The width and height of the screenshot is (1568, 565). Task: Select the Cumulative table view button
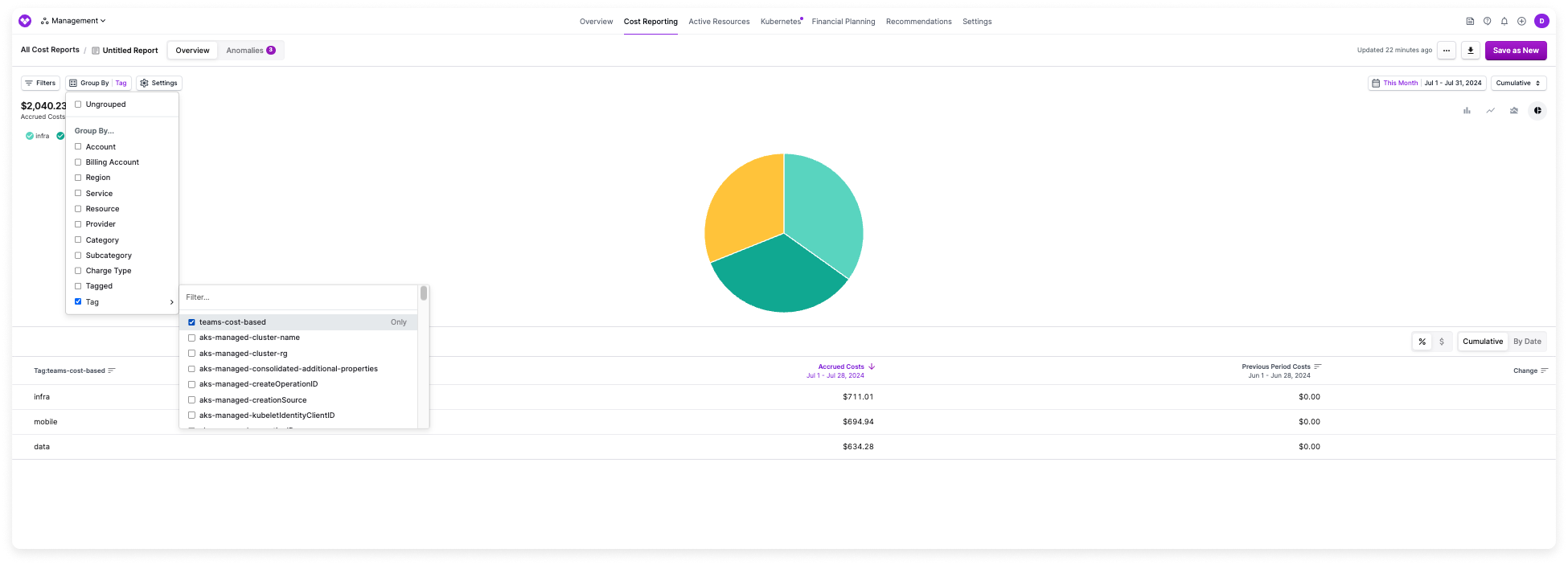(x=1483, y=342)
